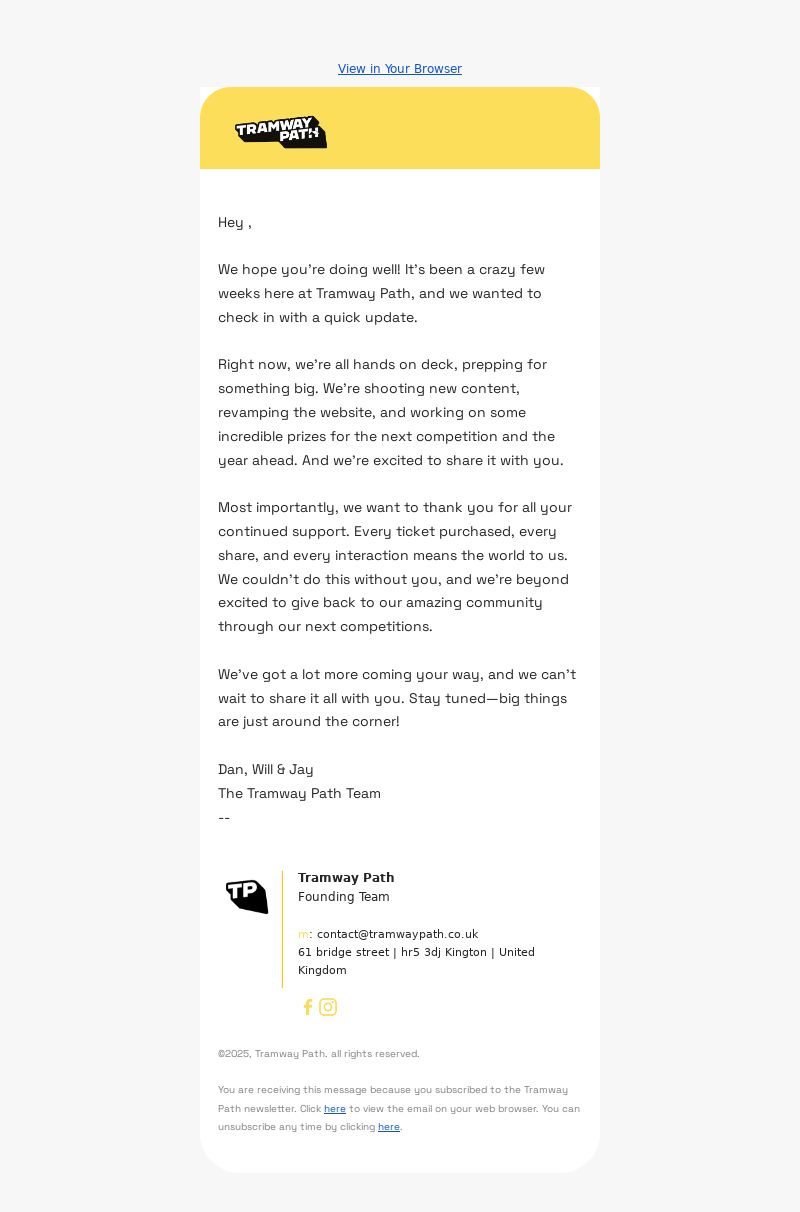The image size is (800, 1212).
Task: Select the bold 'Tramway Path' signature name
Action: tap(346, 877)
